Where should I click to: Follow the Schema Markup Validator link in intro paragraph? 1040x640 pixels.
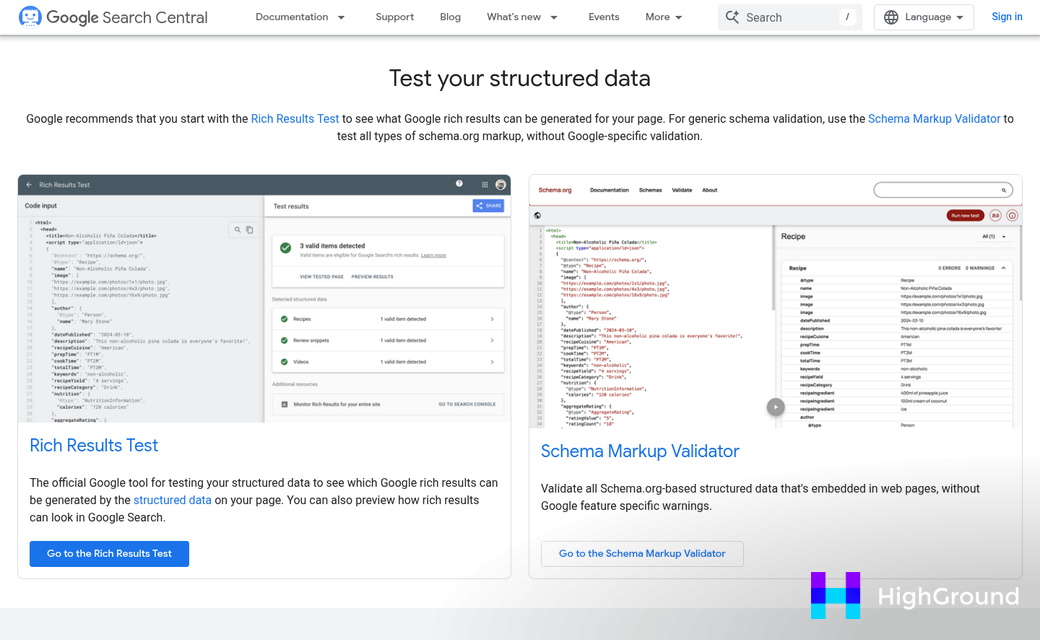(934, 119)
